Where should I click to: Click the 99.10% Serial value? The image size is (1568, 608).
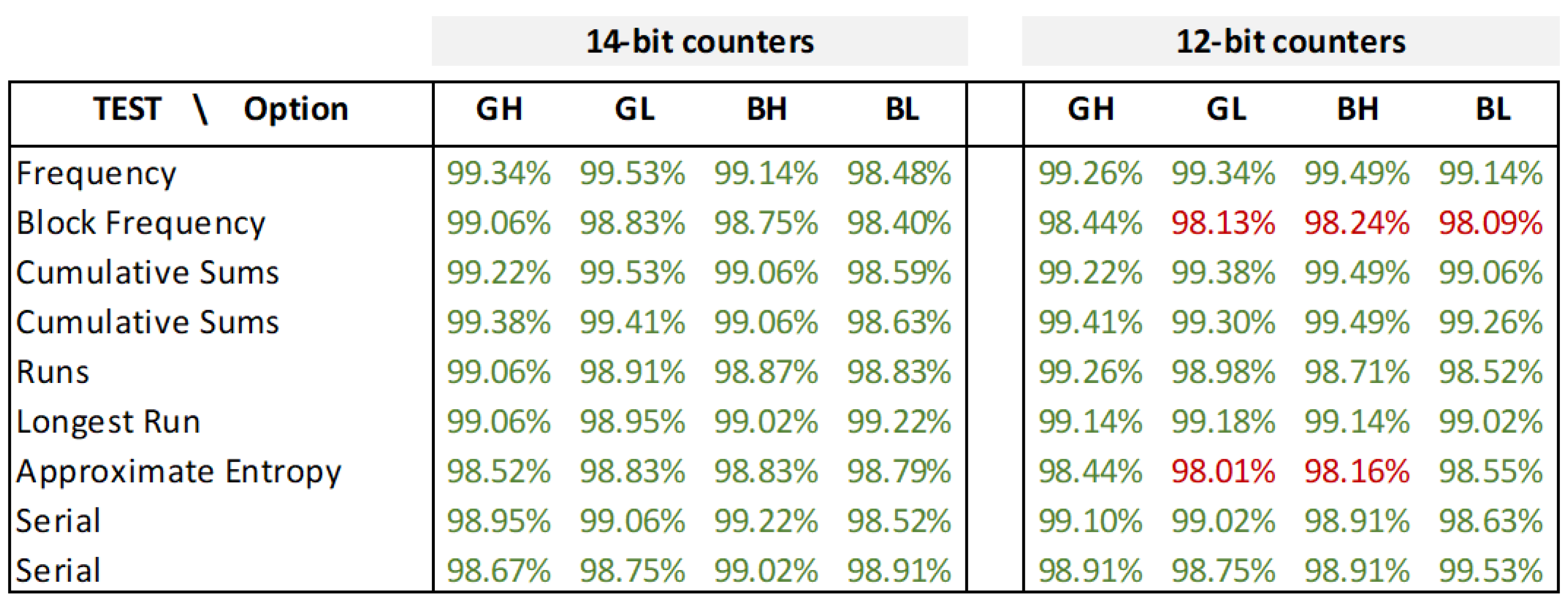click(1090, 521)
